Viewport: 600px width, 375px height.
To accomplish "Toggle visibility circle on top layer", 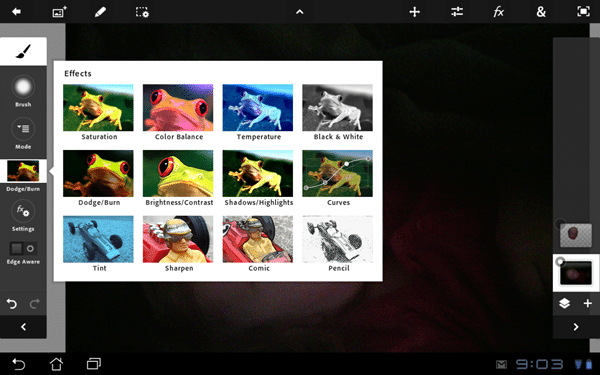I will point(560,223).
